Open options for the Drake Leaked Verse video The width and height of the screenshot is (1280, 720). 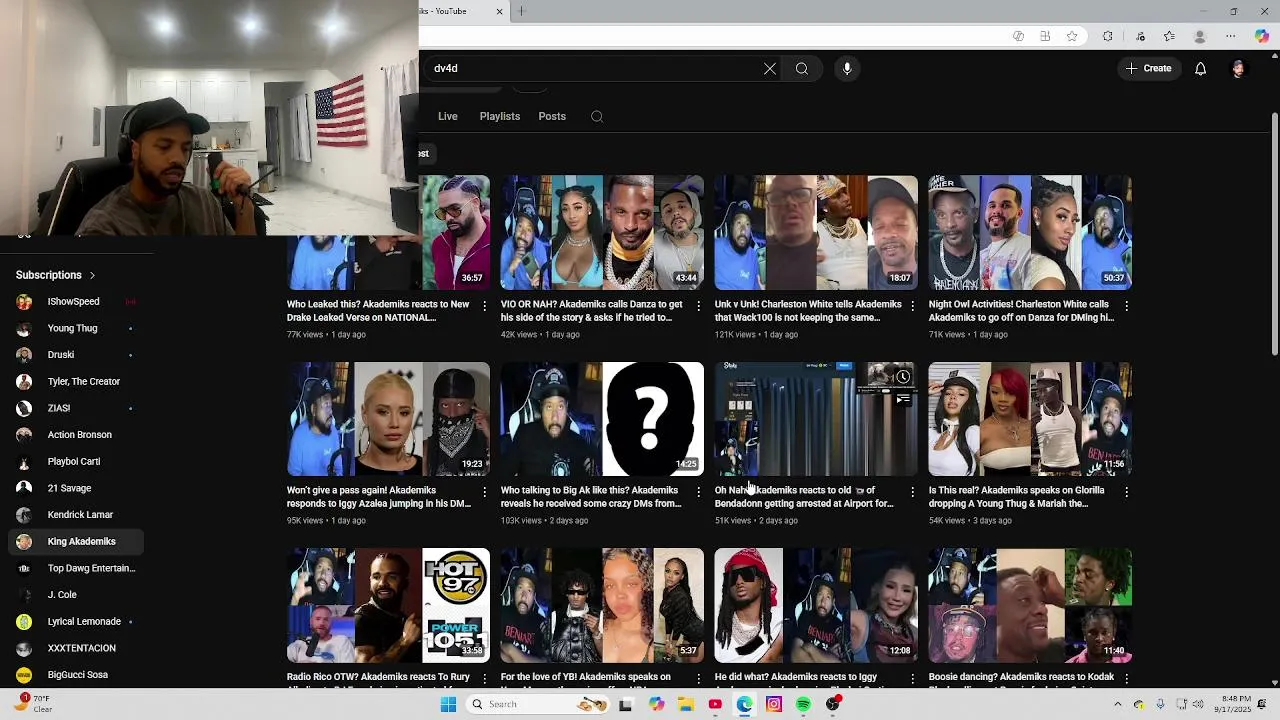pyautogui.click(x=484, y=306)
